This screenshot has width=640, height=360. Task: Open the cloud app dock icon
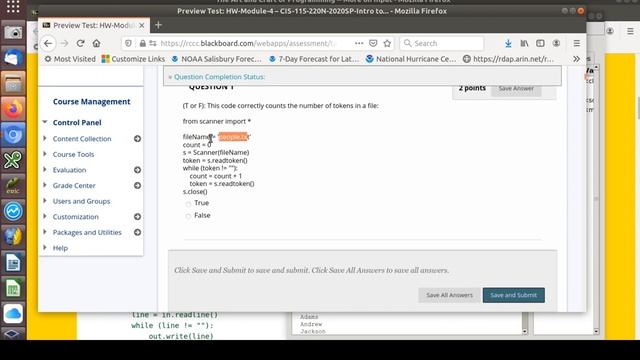[13, 313]
